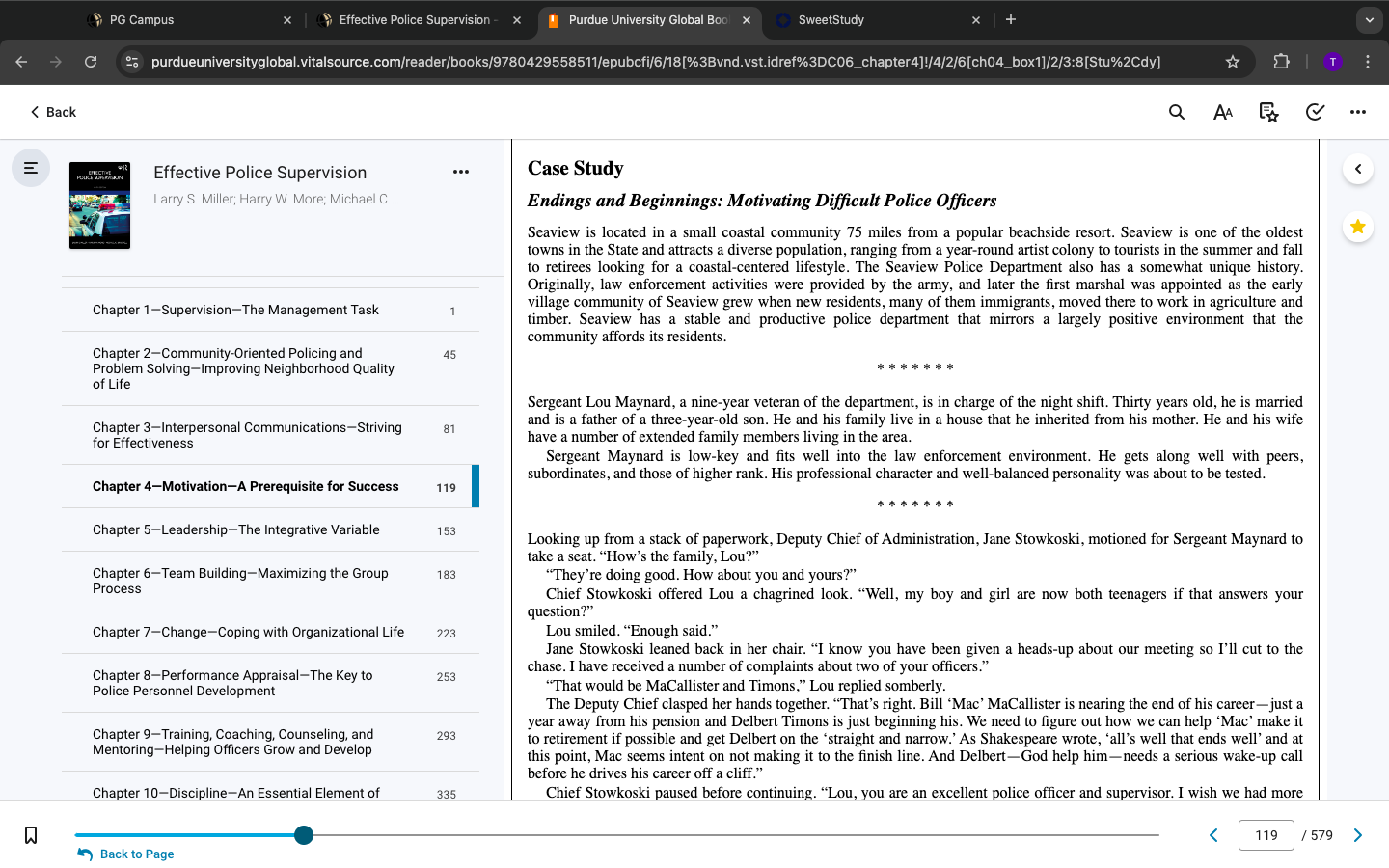
Task: Open the book options ellipsis menu
Action: (x=461, y=172)
